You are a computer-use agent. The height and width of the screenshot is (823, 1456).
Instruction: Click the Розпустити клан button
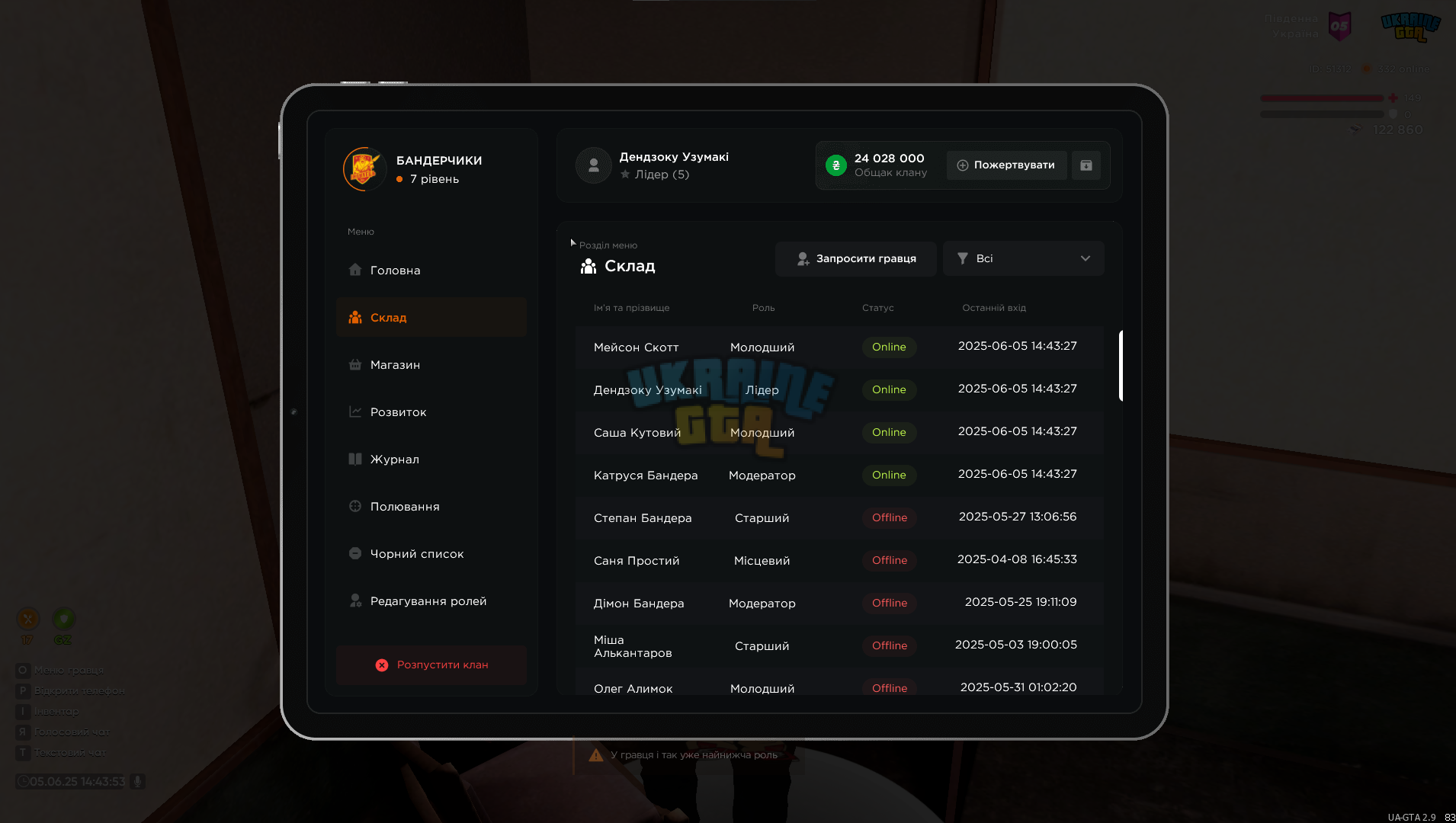pos(431,665)
